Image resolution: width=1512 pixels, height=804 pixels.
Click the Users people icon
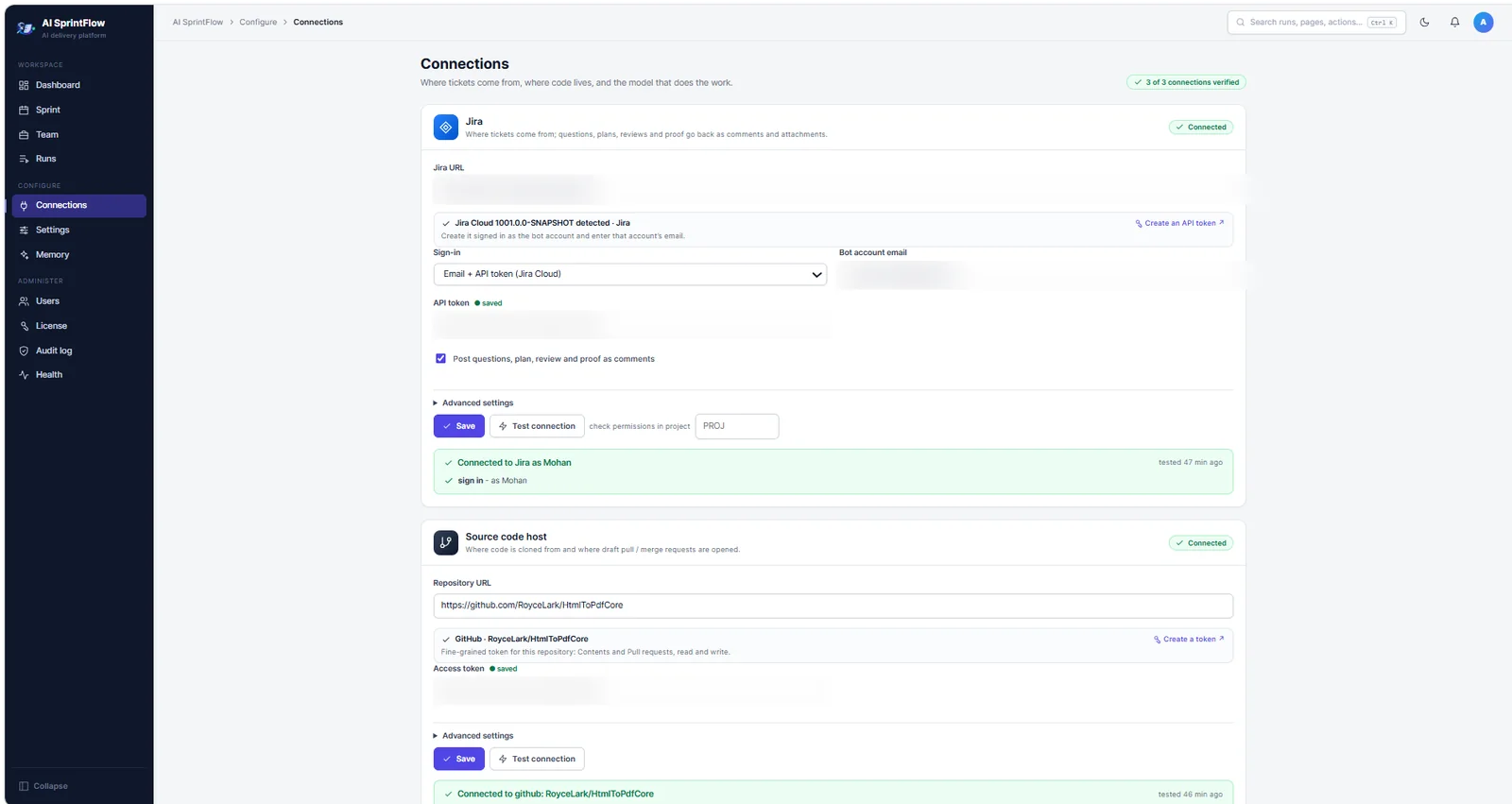tap(24, 301)
